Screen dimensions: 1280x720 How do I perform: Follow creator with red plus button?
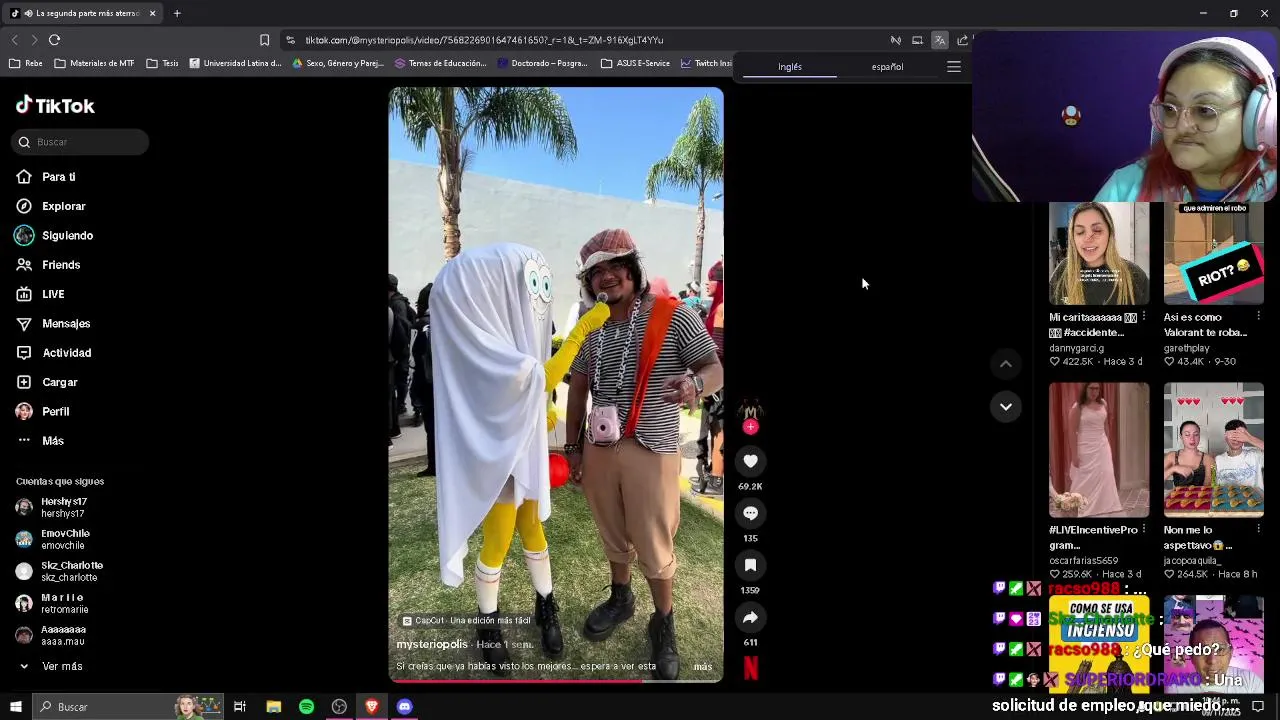(750, 427)
